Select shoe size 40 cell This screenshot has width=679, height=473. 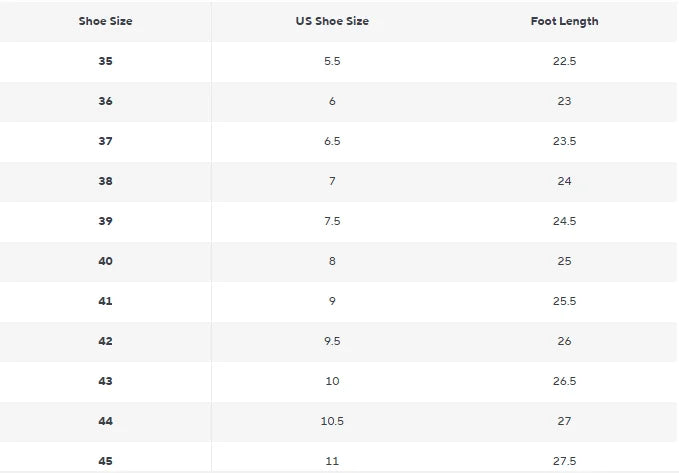[105, 261]
